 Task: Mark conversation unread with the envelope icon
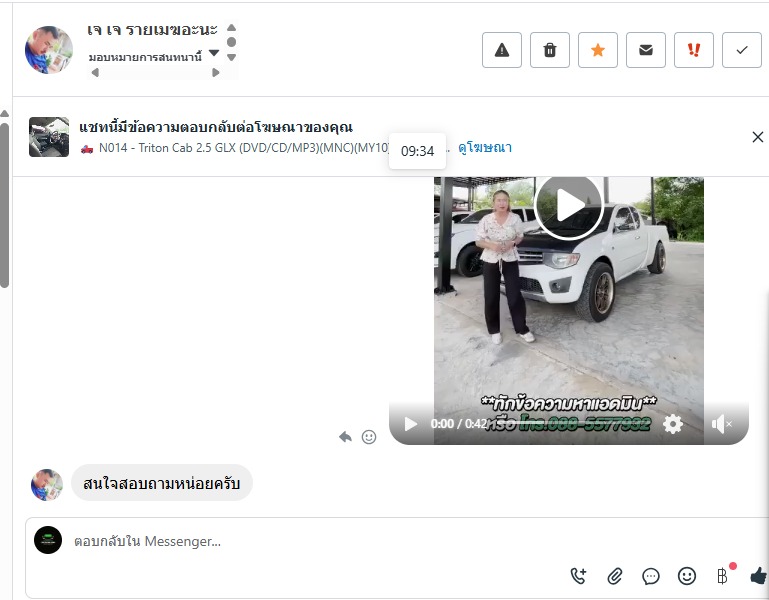[x=646, y=50]
